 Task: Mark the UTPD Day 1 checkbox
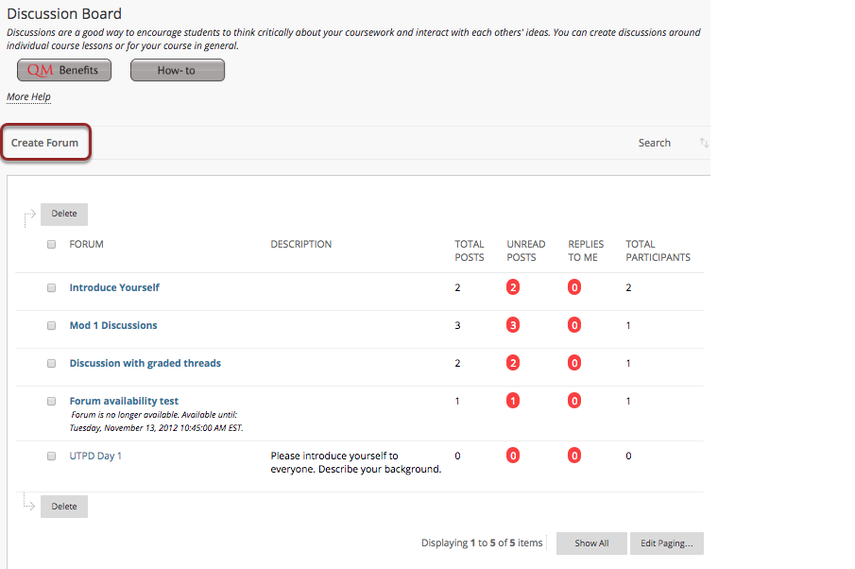51,456
